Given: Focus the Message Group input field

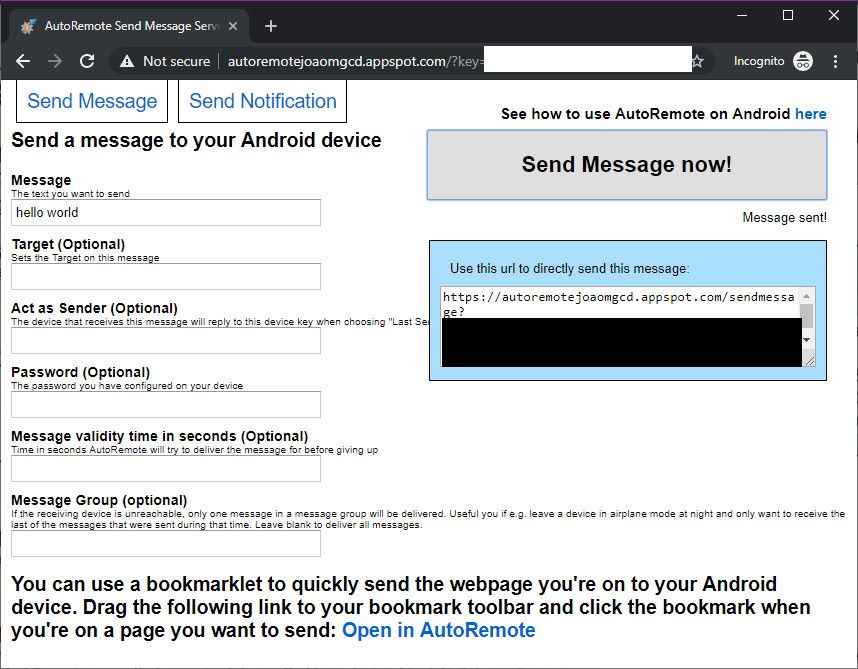Looking at the screenshot, I should click(166, 543).
